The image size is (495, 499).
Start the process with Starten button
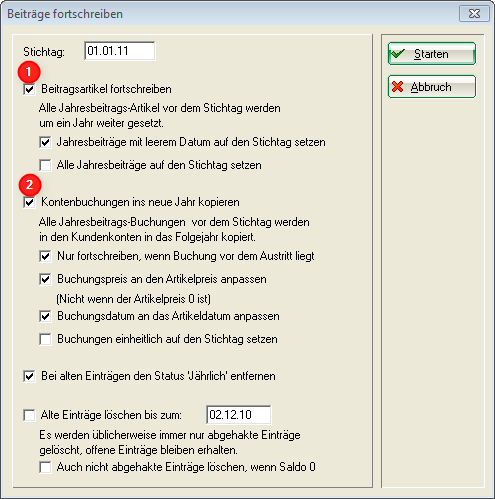[432, 54]
